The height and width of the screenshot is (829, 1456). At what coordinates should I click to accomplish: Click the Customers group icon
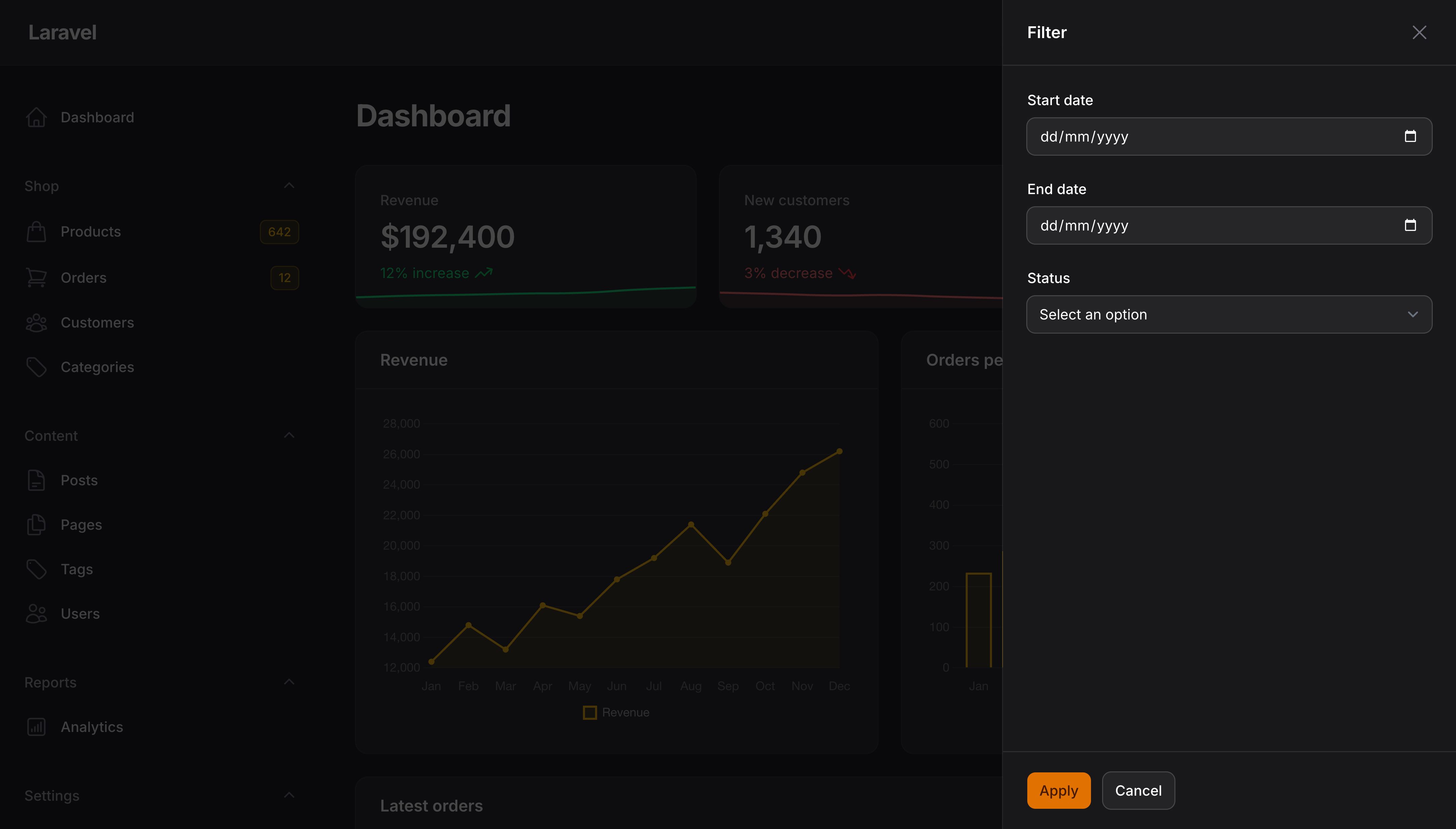click(x=36, y=323)
